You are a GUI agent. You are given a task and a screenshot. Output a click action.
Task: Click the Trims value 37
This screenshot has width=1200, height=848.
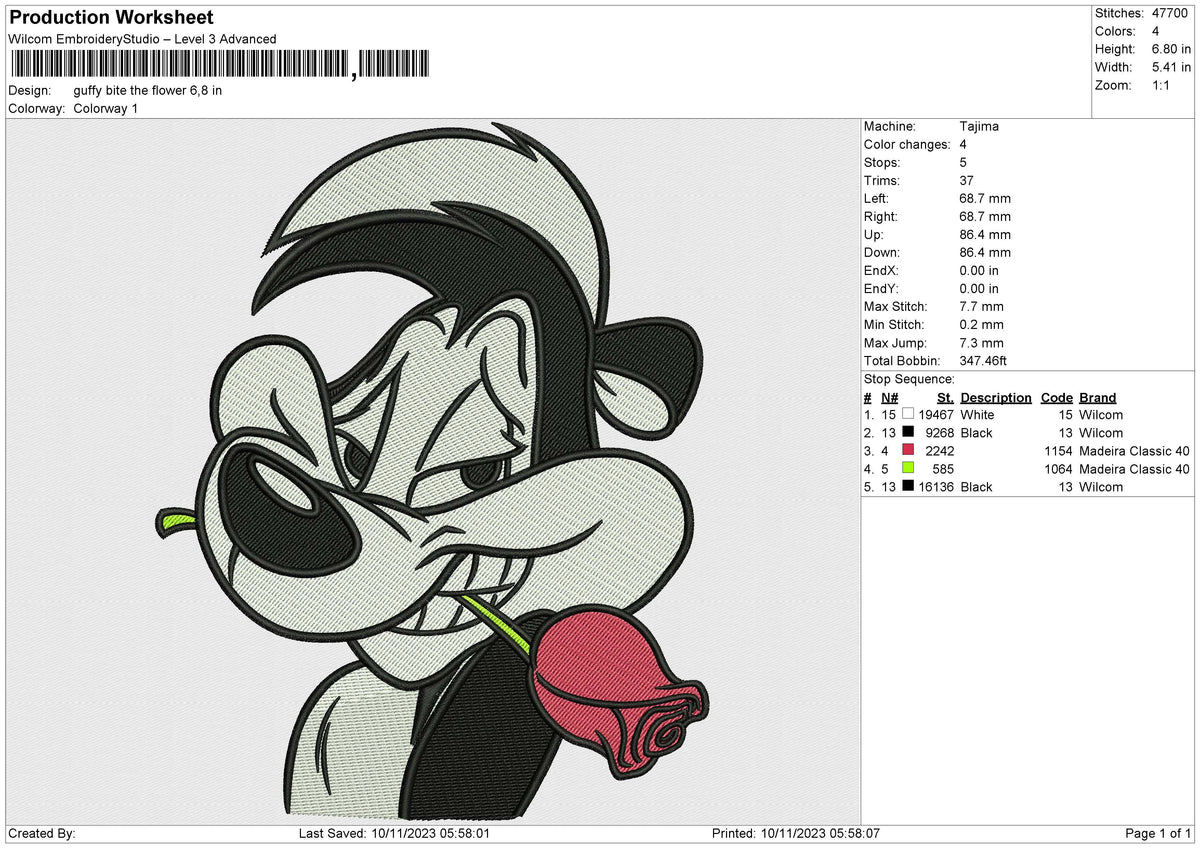tap(966, 180)
